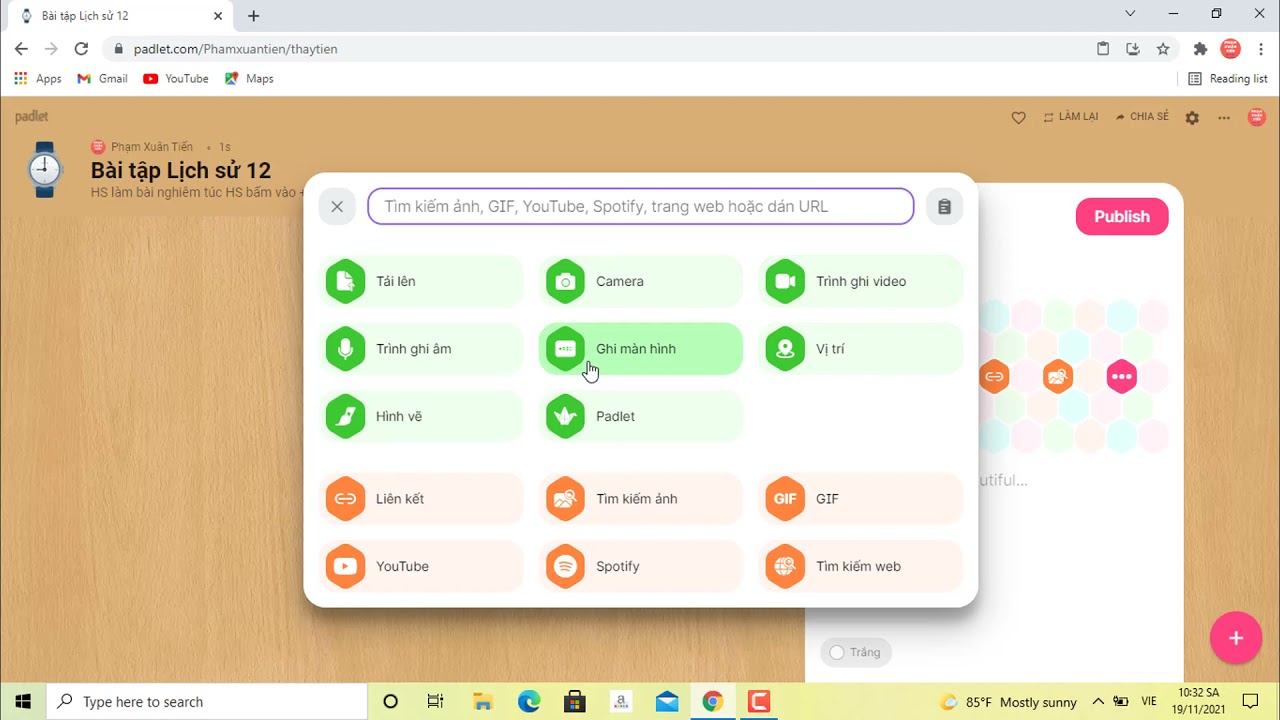Choose the Tải lên upload option
The image size is (1280, 720).
pyautogui.click(x=421, y=281)
